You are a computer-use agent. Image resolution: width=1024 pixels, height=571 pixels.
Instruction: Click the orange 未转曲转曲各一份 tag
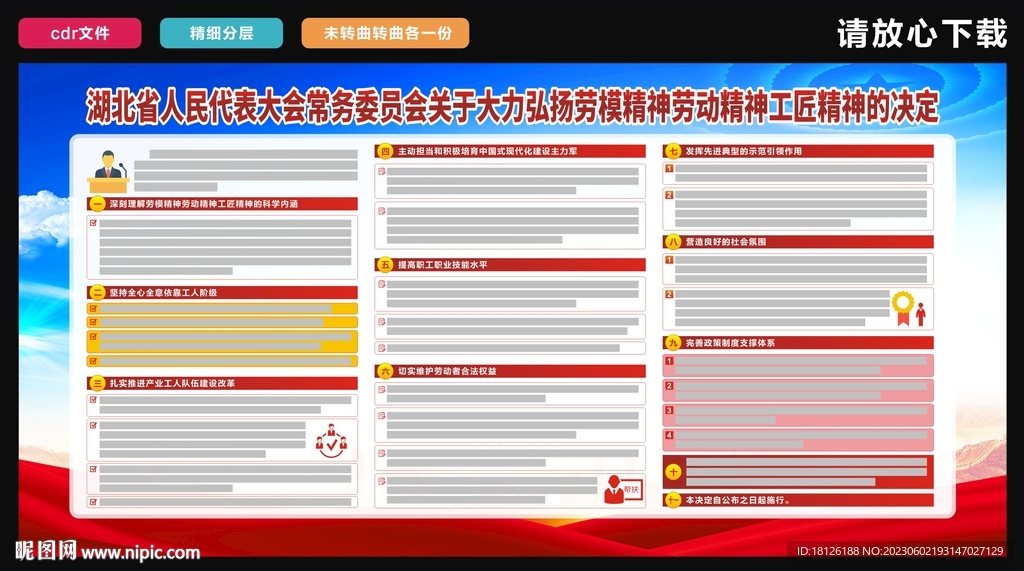[385, 33]
